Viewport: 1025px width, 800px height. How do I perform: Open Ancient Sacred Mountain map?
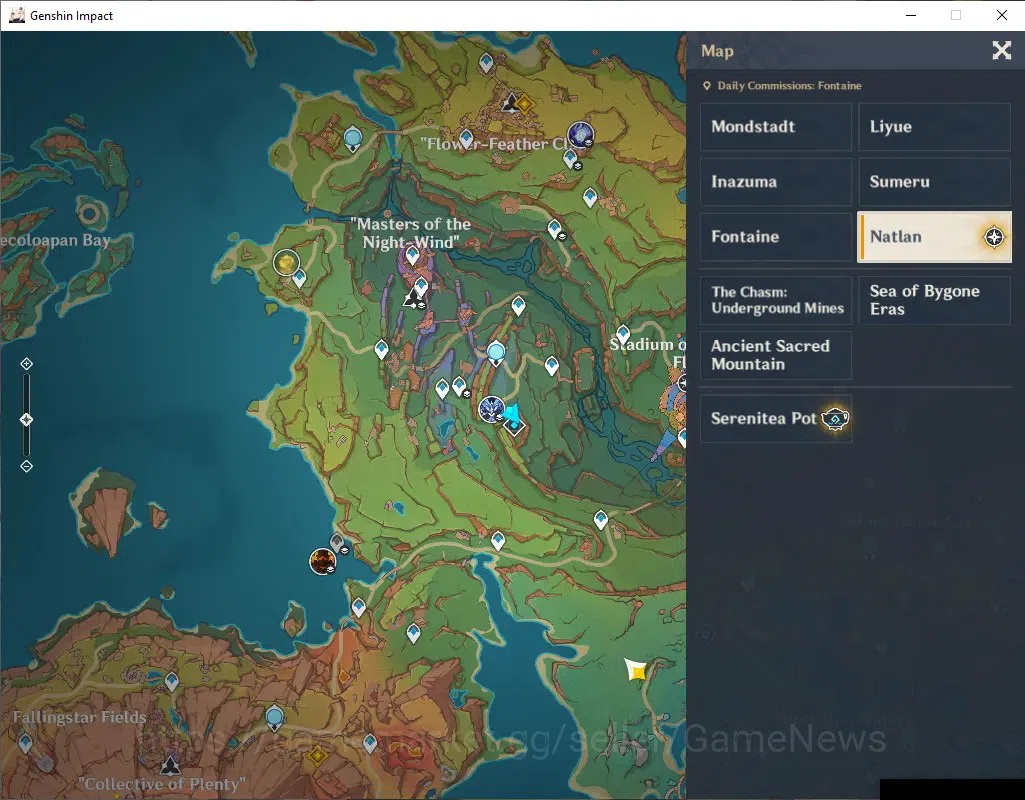[x=776, y=355]
